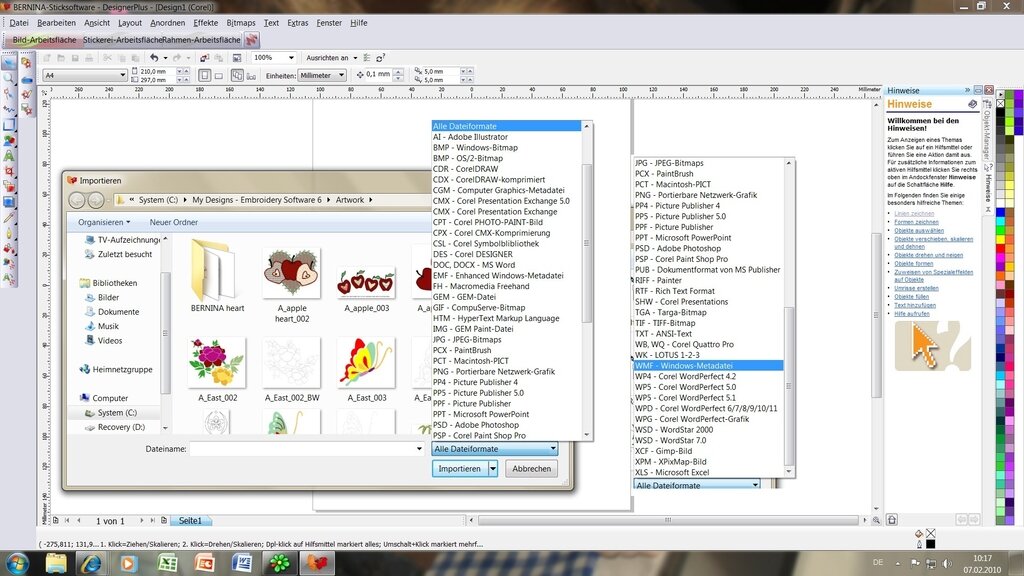Select WMF - Windows-Metadatei in format list
Screen dimensions: 1024x576
pyautogui.click(x=708, y=366)
